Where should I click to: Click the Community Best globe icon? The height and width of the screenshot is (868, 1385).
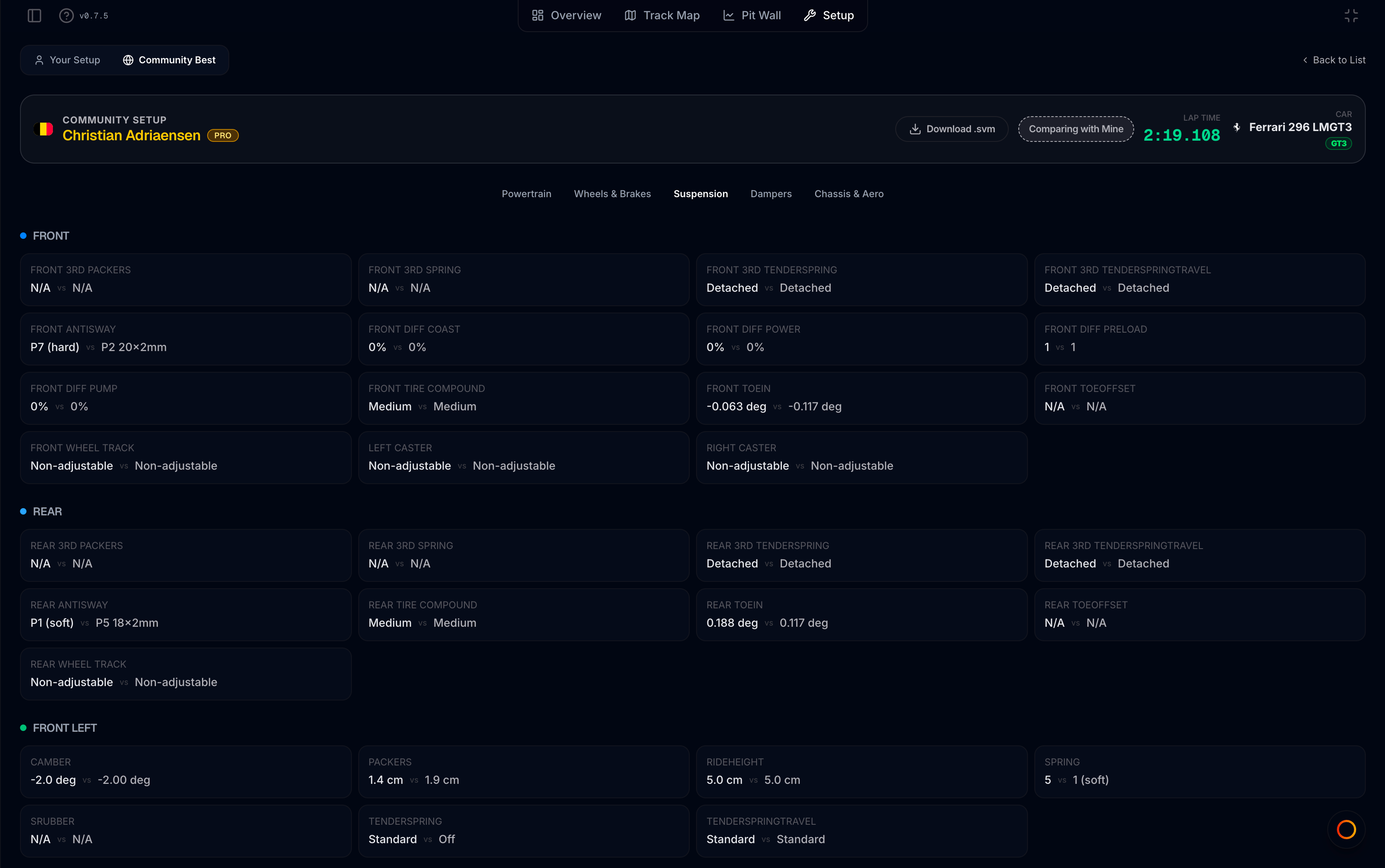[x=128, y=60]
